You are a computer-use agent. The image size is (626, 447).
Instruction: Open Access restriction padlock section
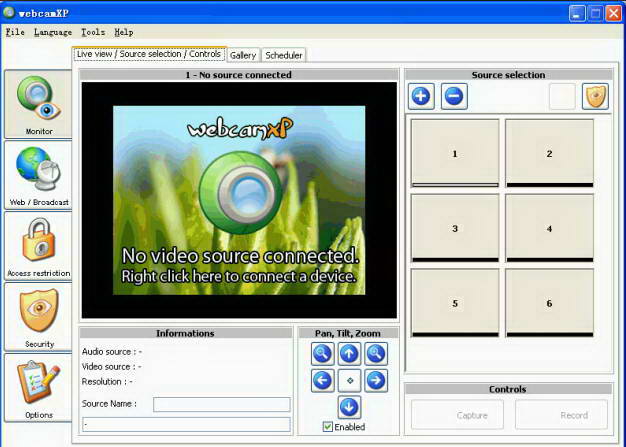point(38,246)
